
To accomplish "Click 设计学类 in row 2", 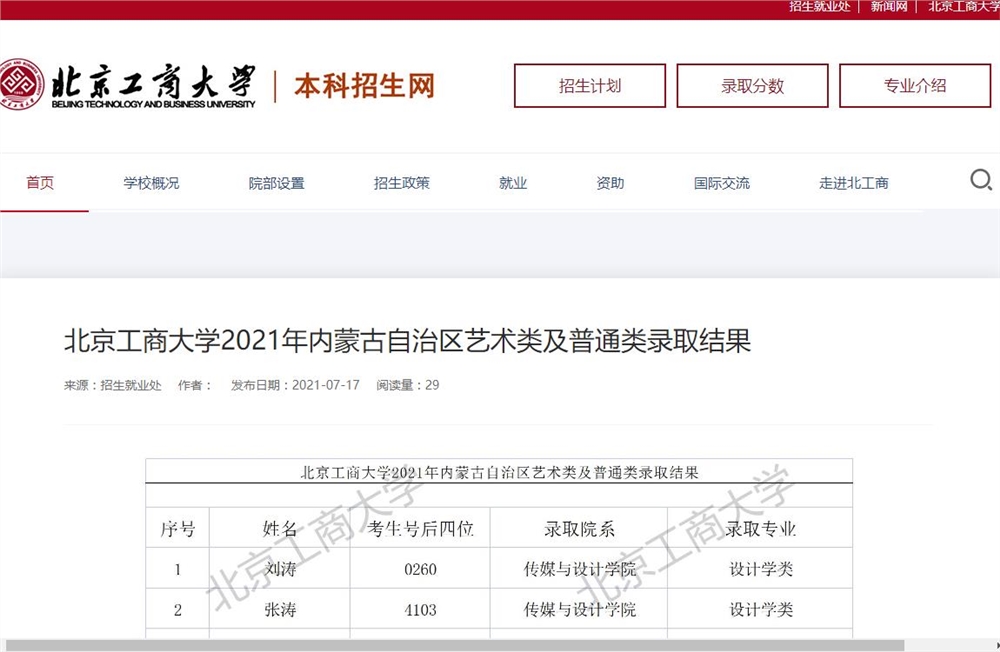I will coord(761,610).
